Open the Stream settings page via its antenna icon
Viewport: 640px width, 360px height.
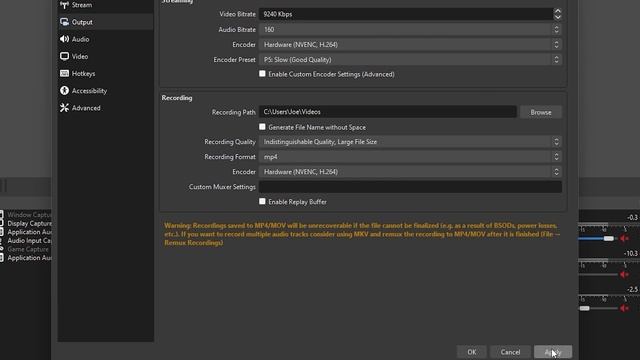click(64, 5)
